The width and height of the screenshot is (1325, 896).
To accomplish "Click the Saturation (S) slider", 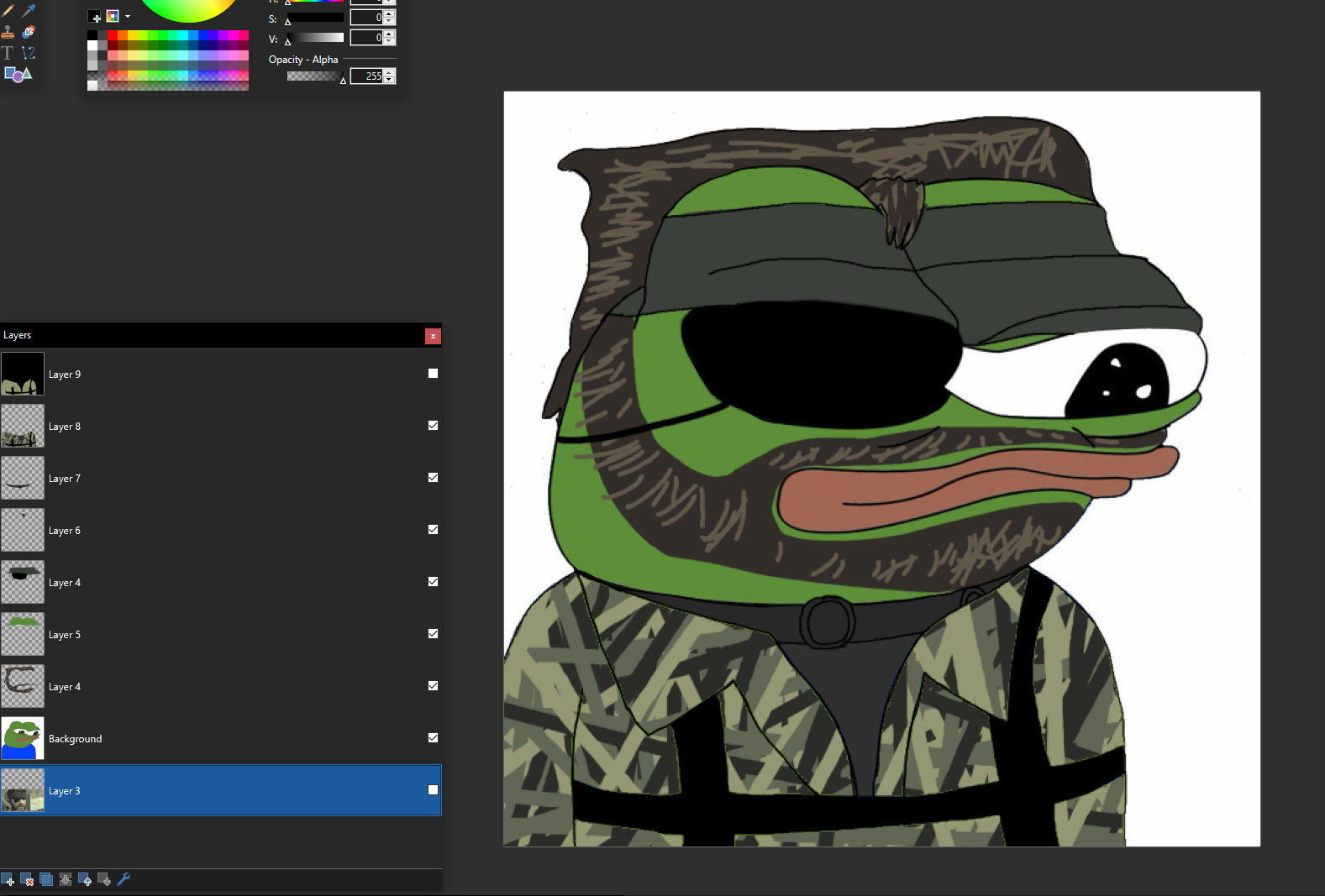I will point(315,18).
